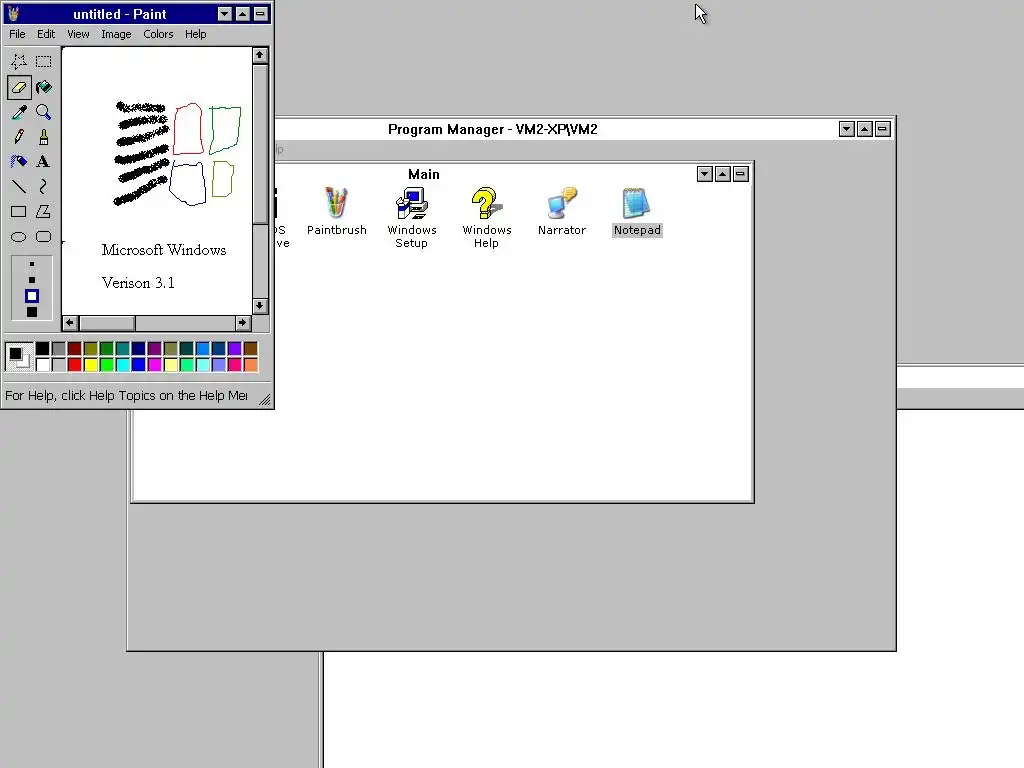This screenshot has width=1024, height=768.
Task: Click the horizontal scrollbar thumb in Paint
Action: 107,323
